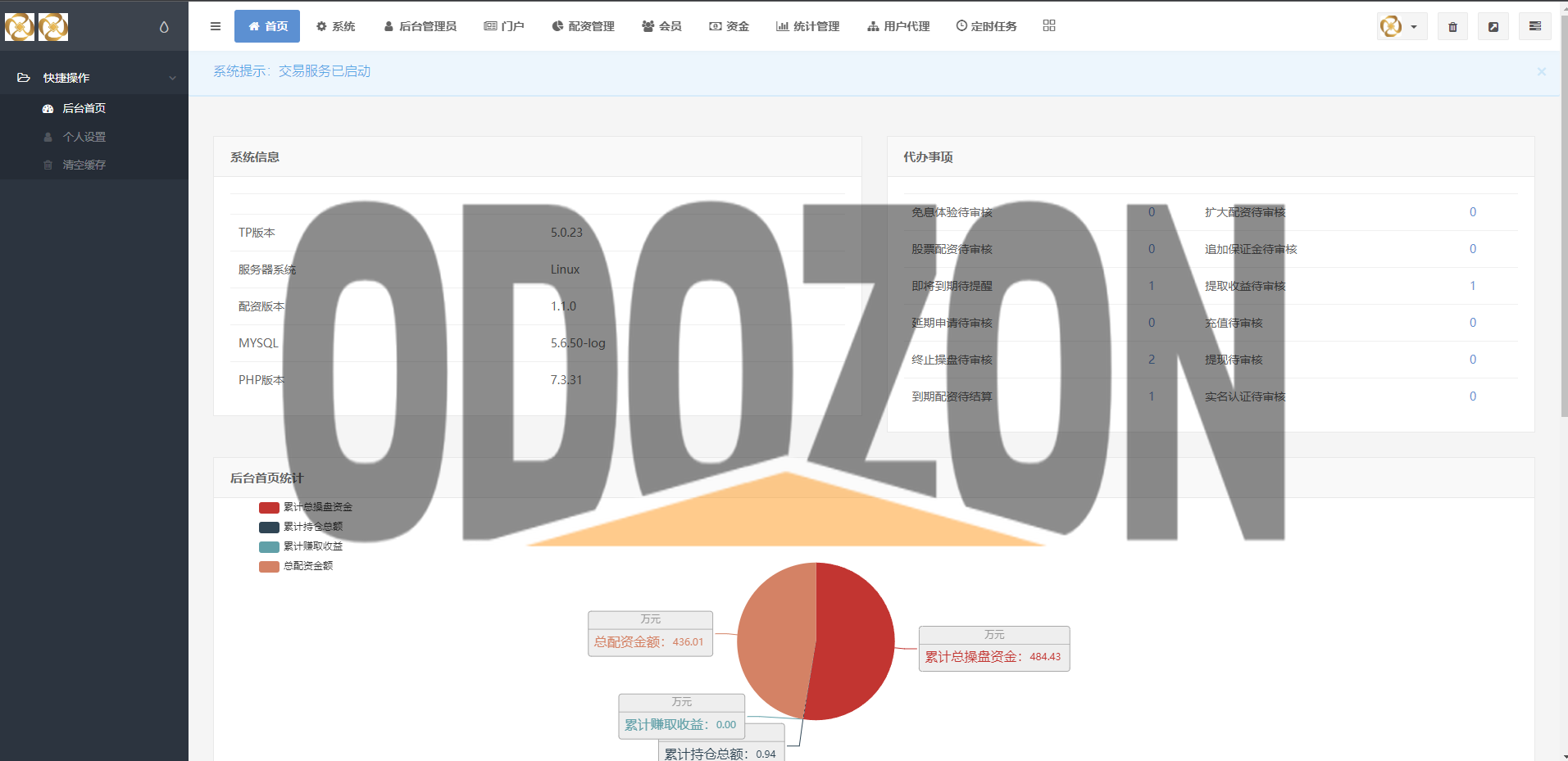Click the panel list icon at top right

1534,26
